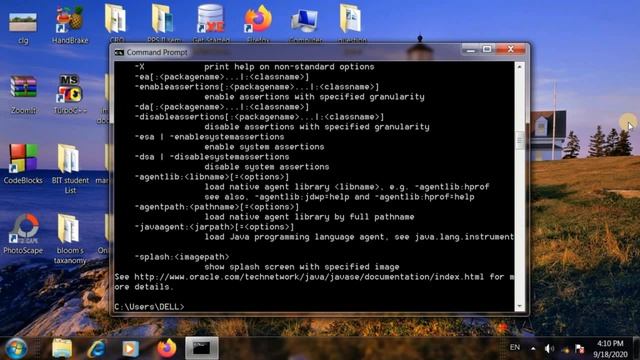The height and width of the screenshot is (360, 640).
Task: Click 'load native agent library by full pathname'
Action: pos(309,217)
